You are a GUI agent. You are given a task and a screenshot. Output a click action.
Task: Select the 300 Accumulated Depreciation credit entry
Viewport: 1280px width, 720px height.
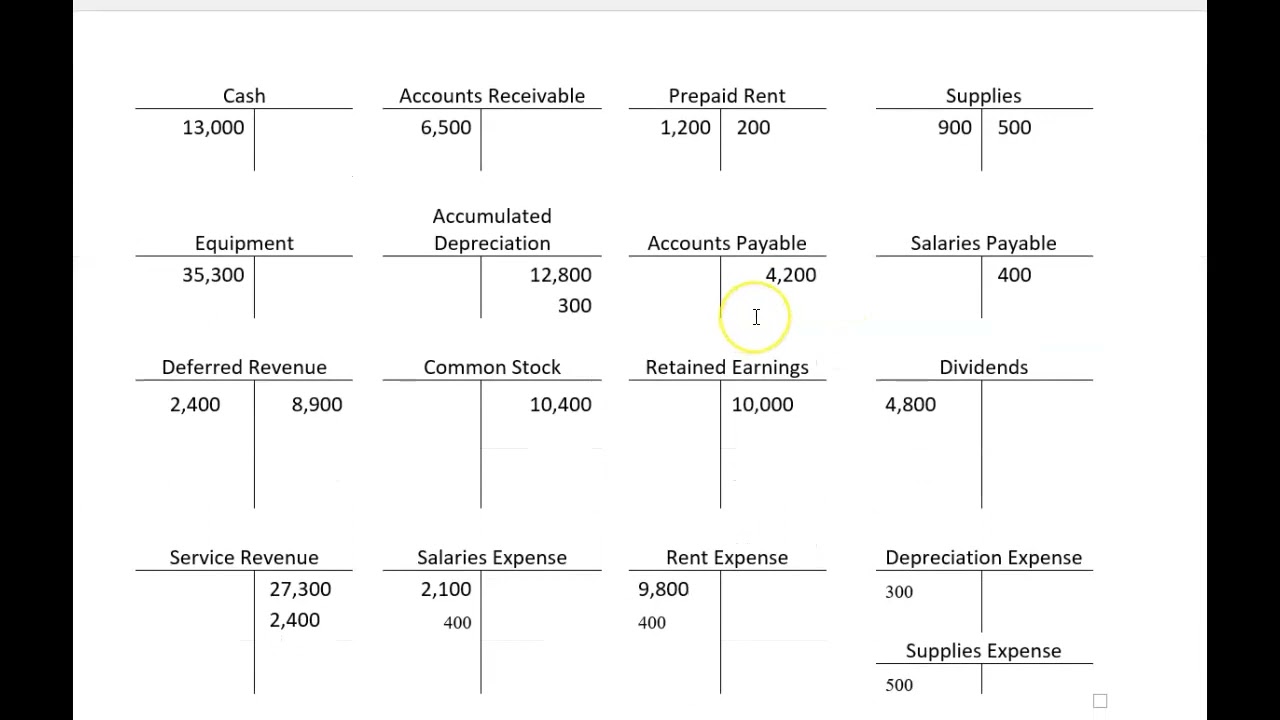574,306
